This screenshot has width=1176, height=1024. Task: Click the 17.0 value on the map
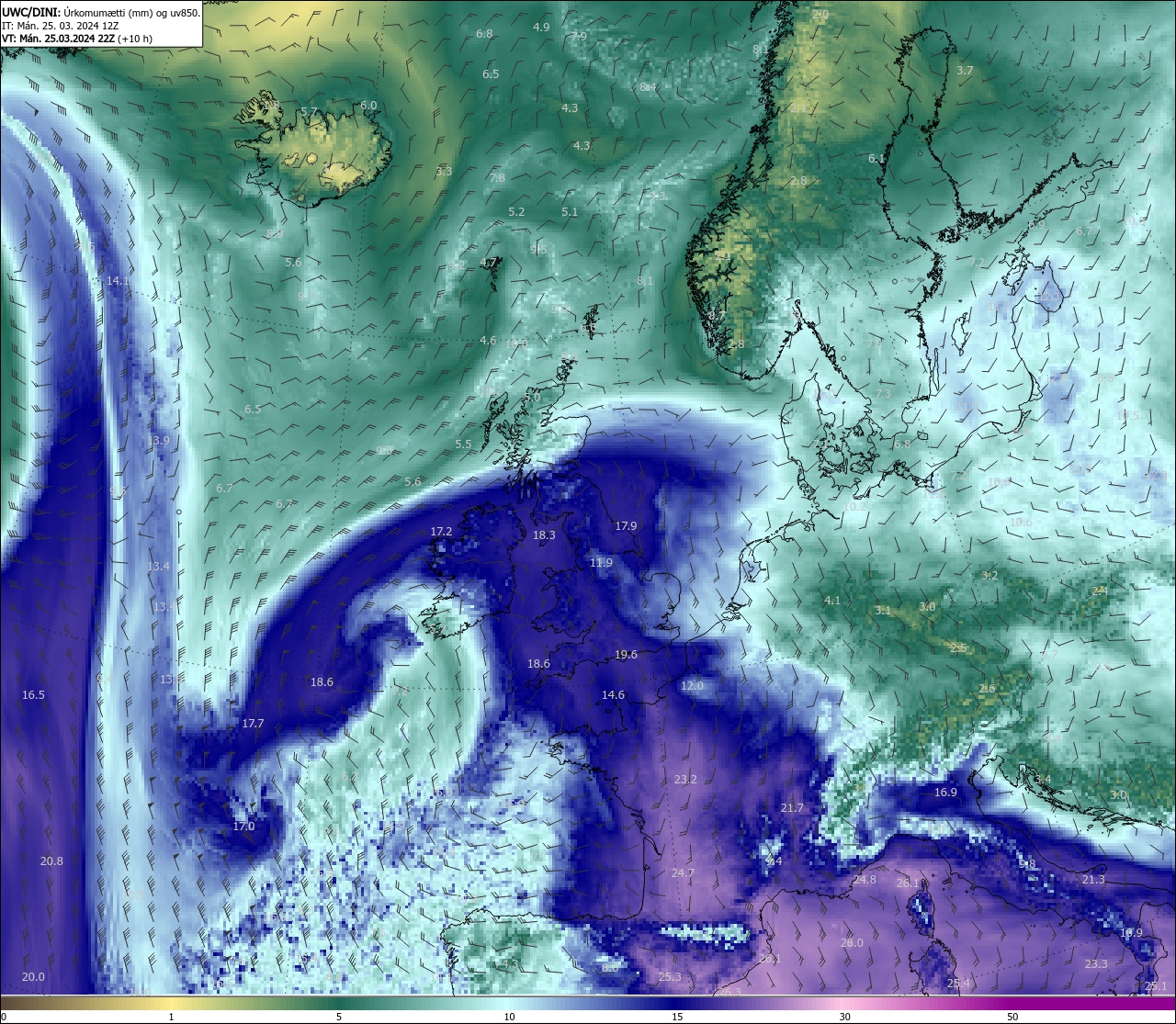pyautogui.click(x=243, y=827)
